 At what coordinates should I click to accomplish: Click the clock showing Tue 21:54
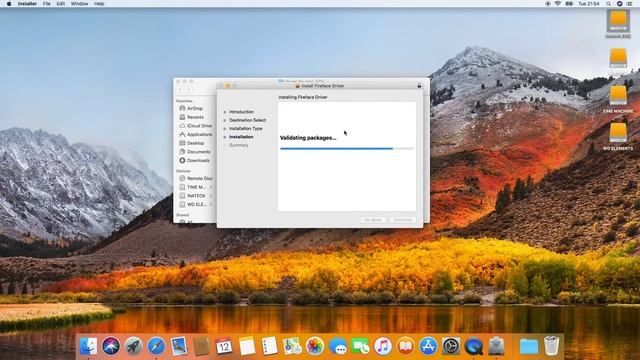pos(589,4)
